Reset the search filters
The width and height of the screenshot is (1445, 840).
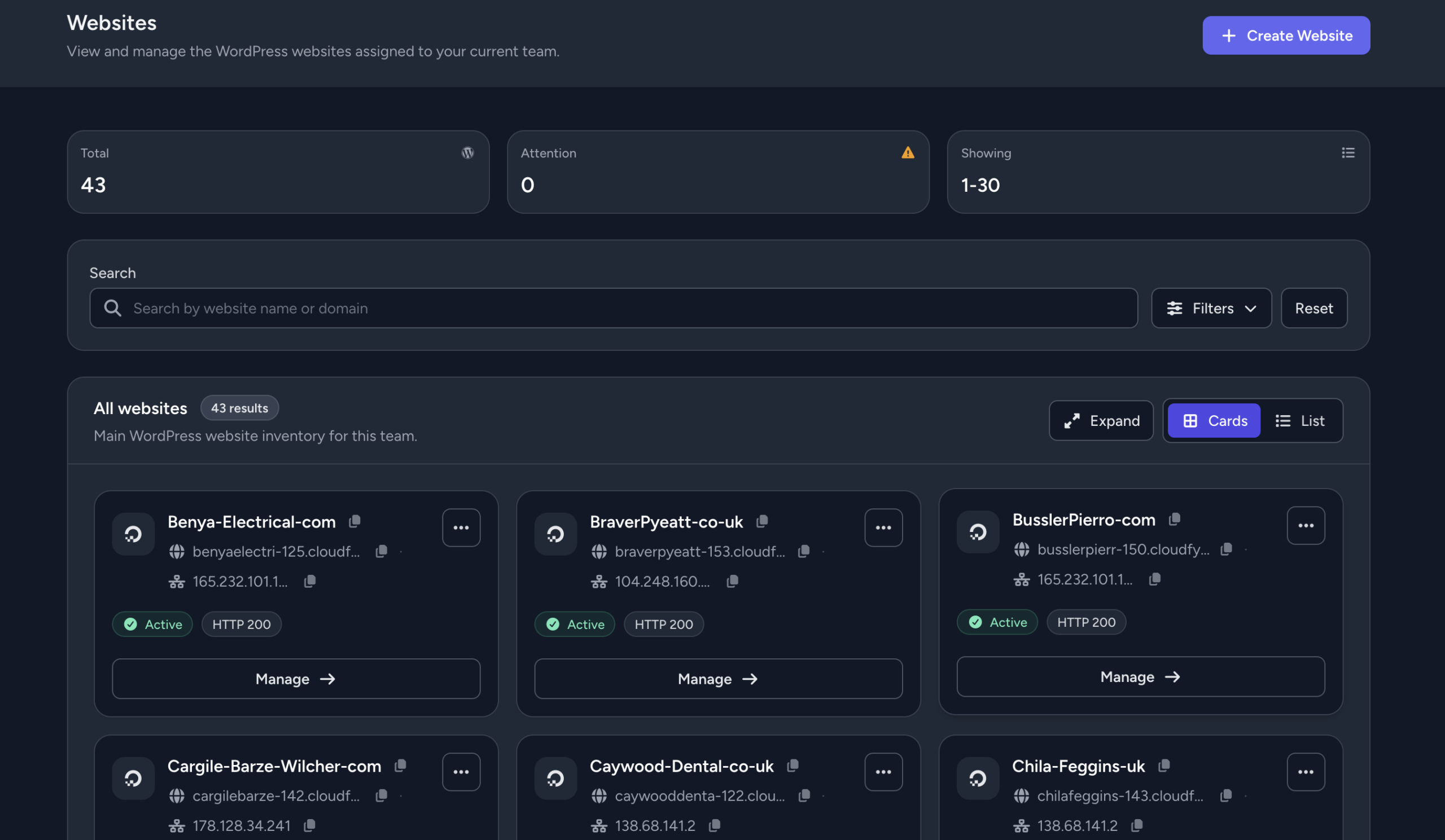click(x=1313, y=307)
